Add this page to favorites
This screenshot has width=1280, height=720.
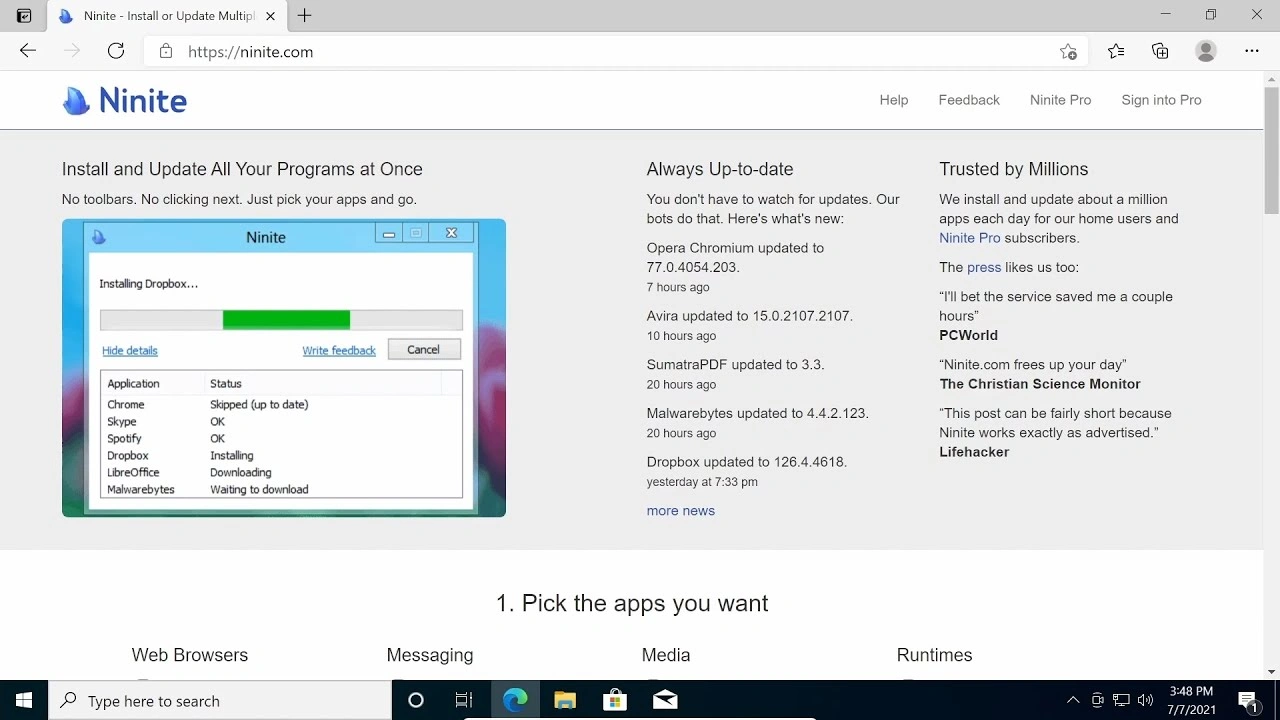pyautogui.click(x=1068, y=51)
